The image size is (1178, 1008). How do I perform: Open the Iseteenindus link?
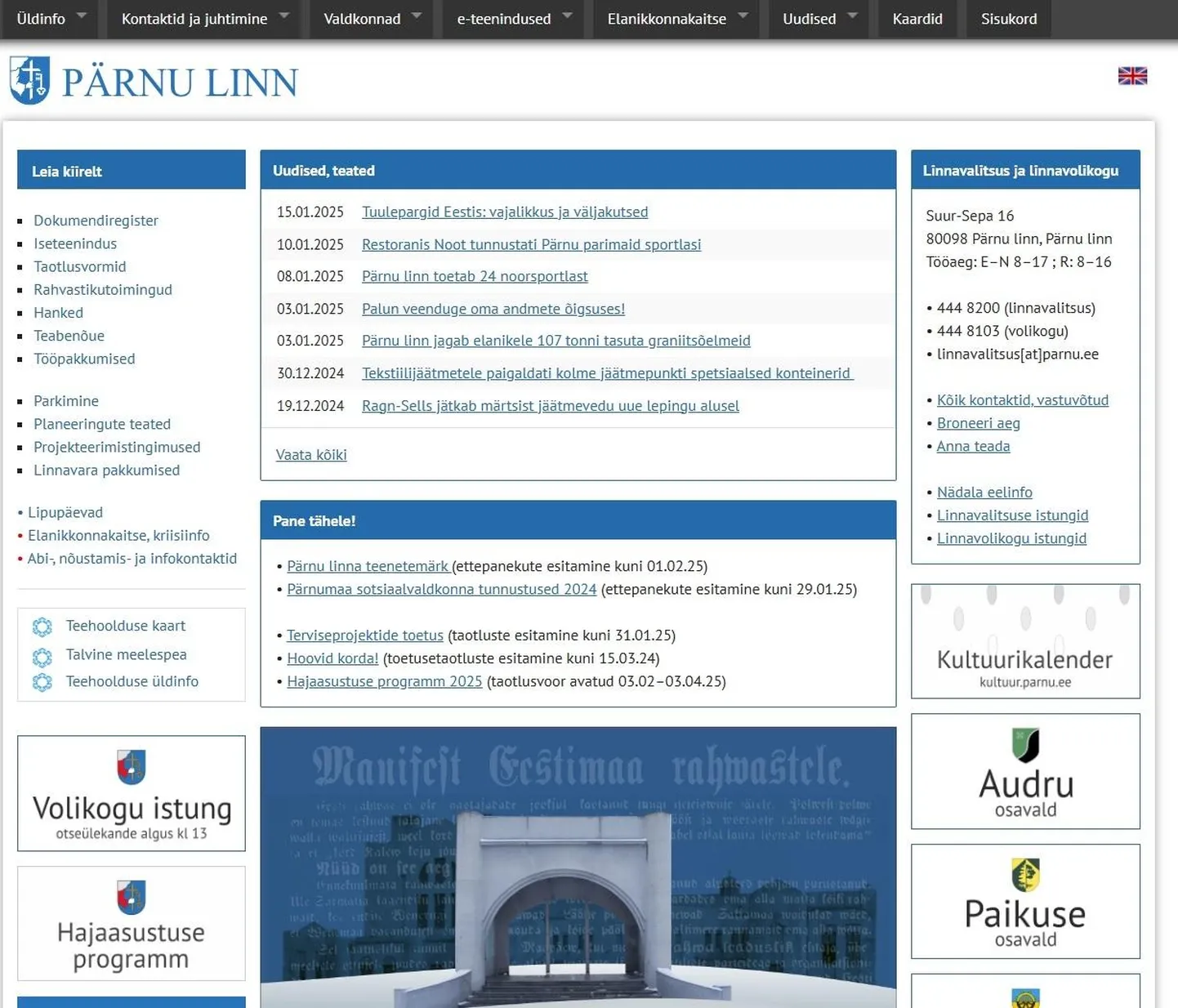[75, 243]
